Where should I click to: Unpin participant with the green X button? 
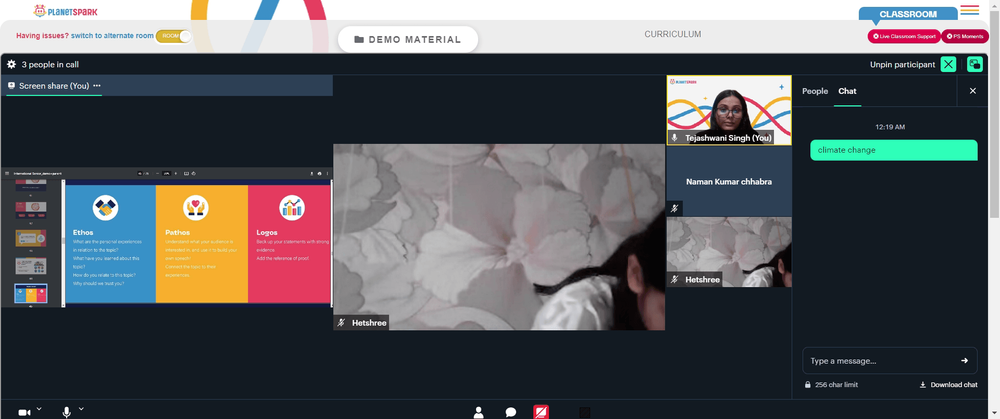948,64
